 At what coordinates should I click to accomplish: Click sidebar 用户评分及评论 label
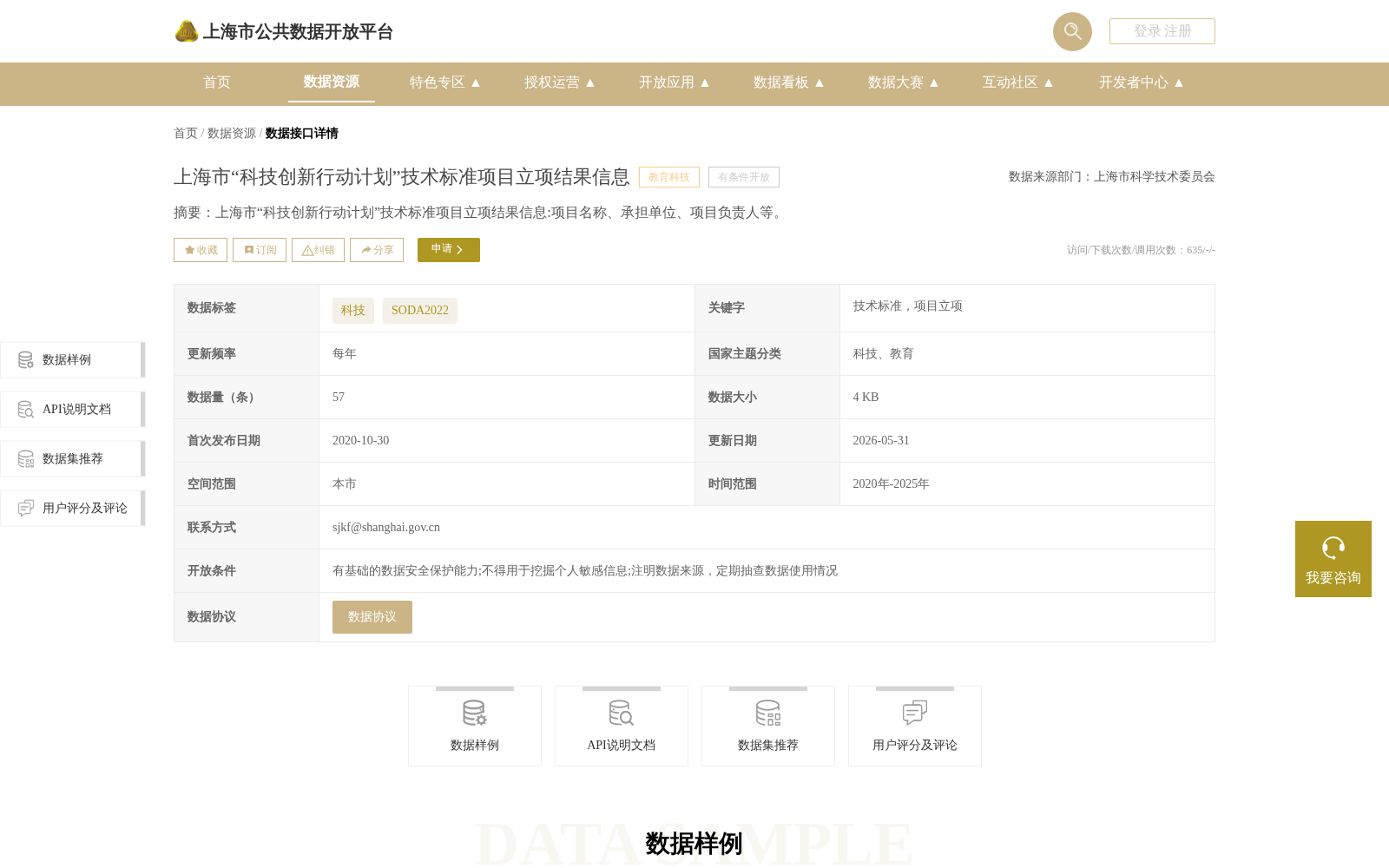tap(85, 508)
